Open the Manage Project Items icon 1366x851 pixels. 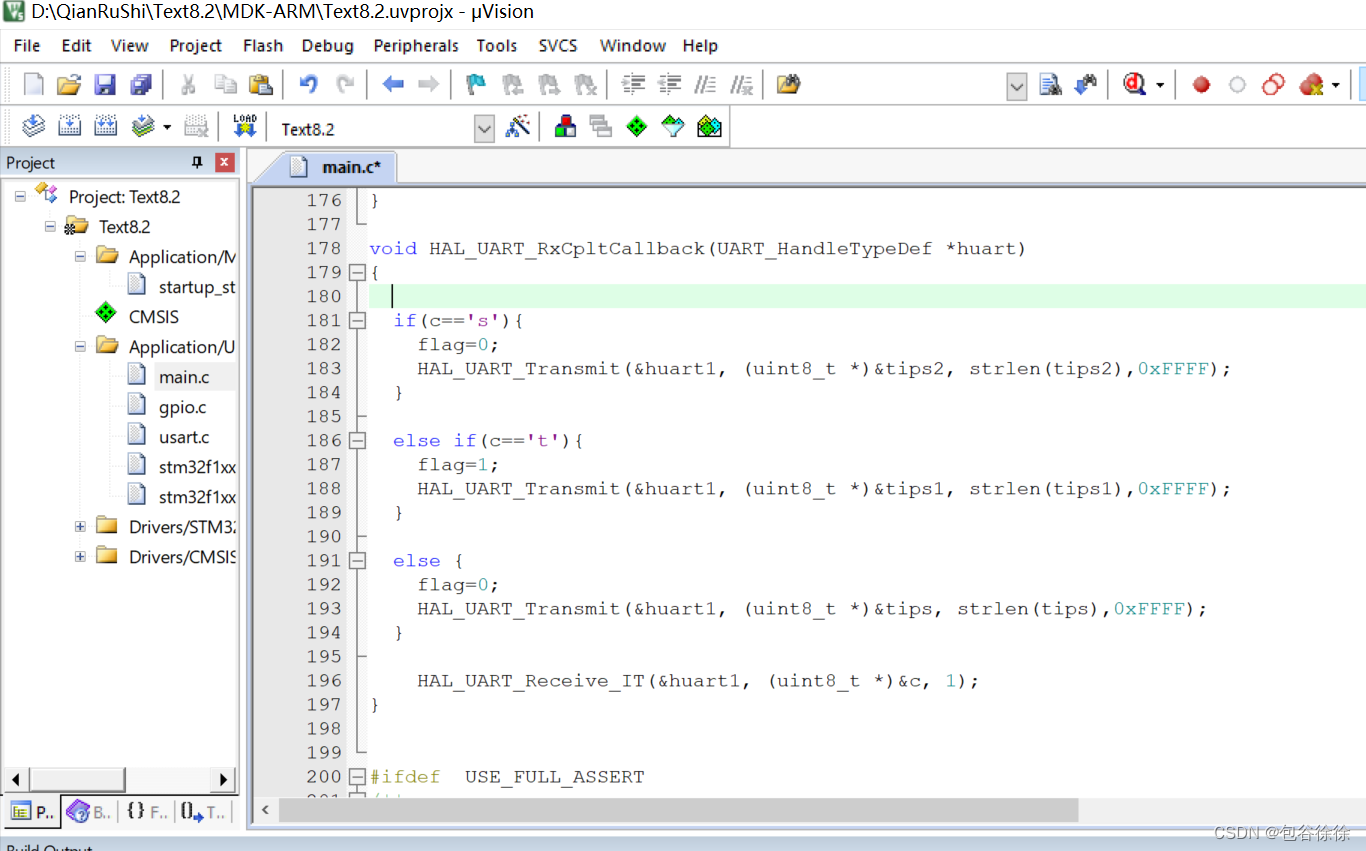[x=565, y=127]
